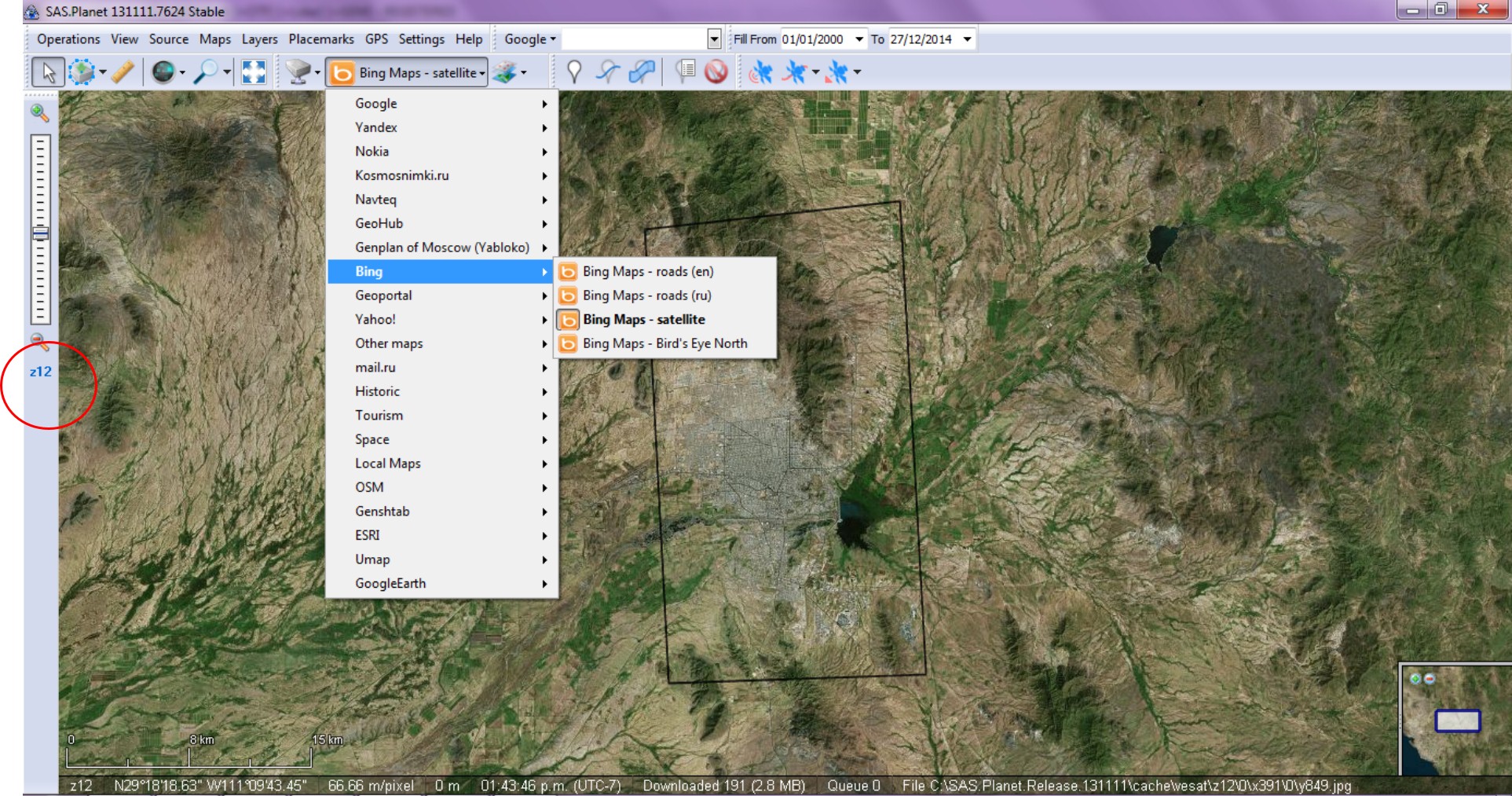Open the Placemarks menu

coord(321,39)
